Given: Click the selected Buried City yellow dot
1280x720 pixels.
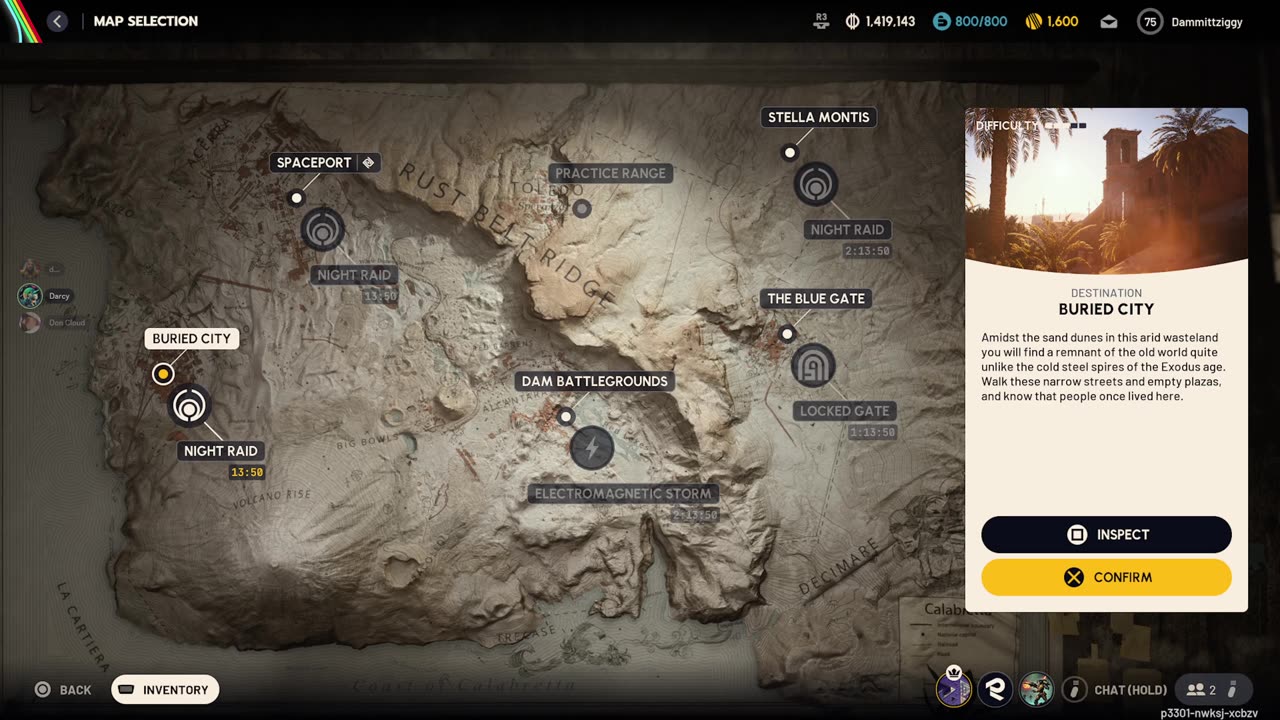Looking at the screenshot, I should click(163, 374).
